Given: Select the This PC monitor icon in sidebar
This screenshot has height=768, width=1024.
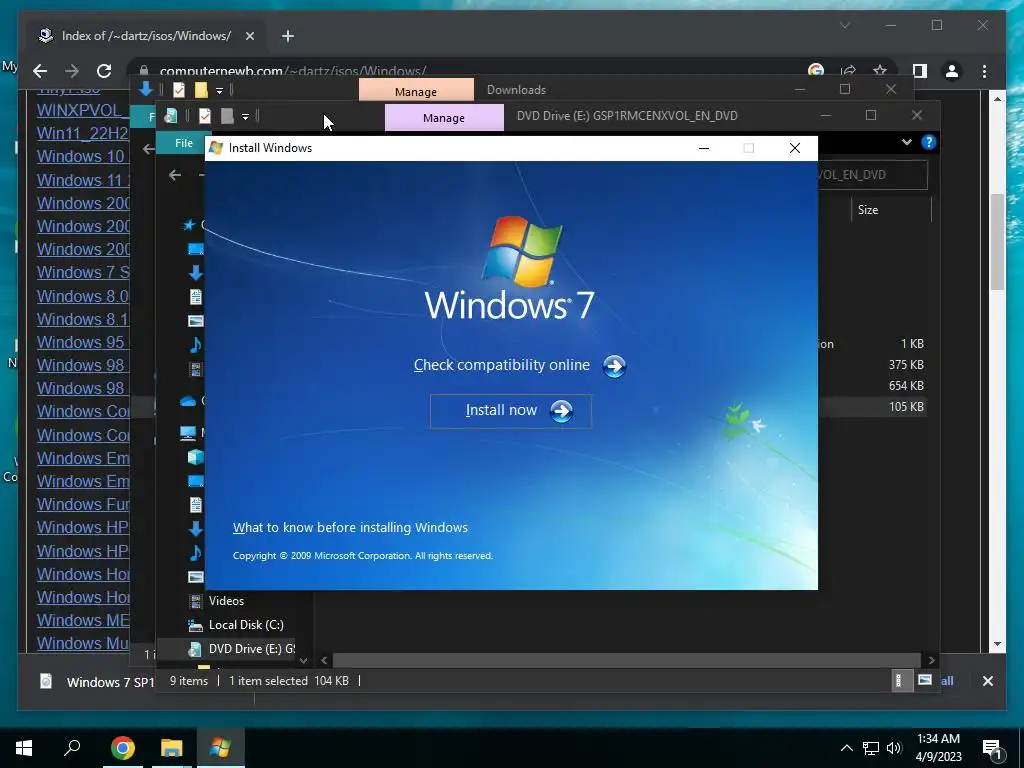Looking at the screenshot, I should pos(188,433).
